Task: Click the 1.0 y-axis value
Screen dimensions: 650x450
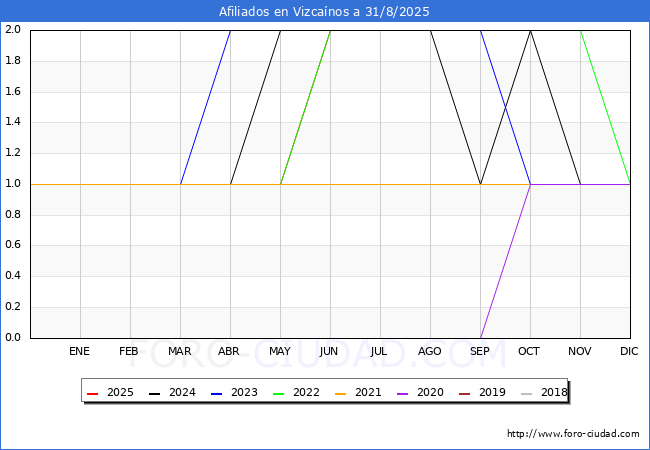Action: tap(13, 183)
